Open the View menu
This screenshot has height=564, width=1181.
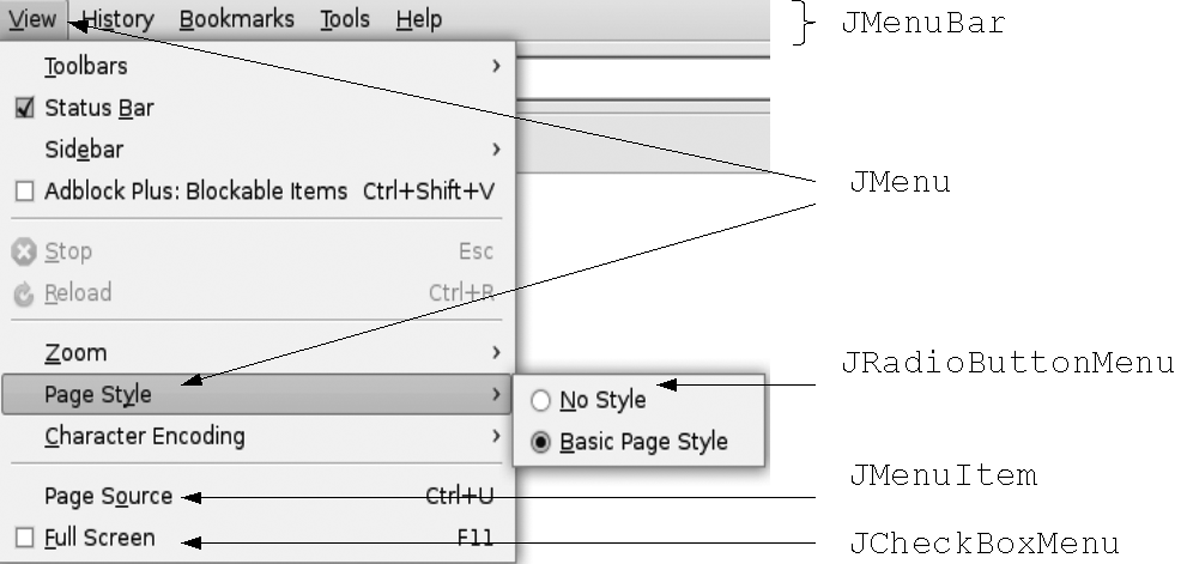pyautogui.click(x=33, y=19)
